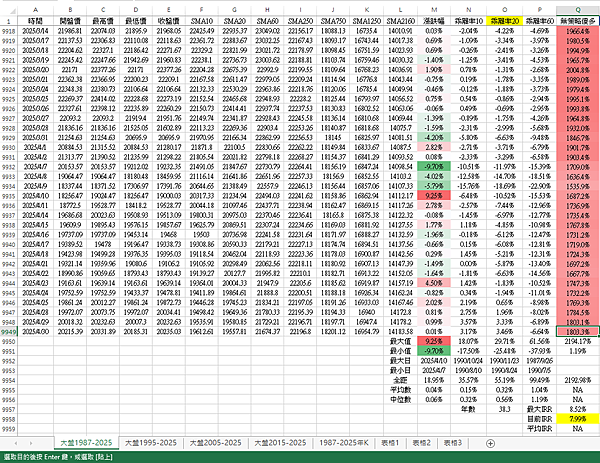Click next sheet navigation arrow
This screenshot has width=600, height=463.
click(31, 443)
